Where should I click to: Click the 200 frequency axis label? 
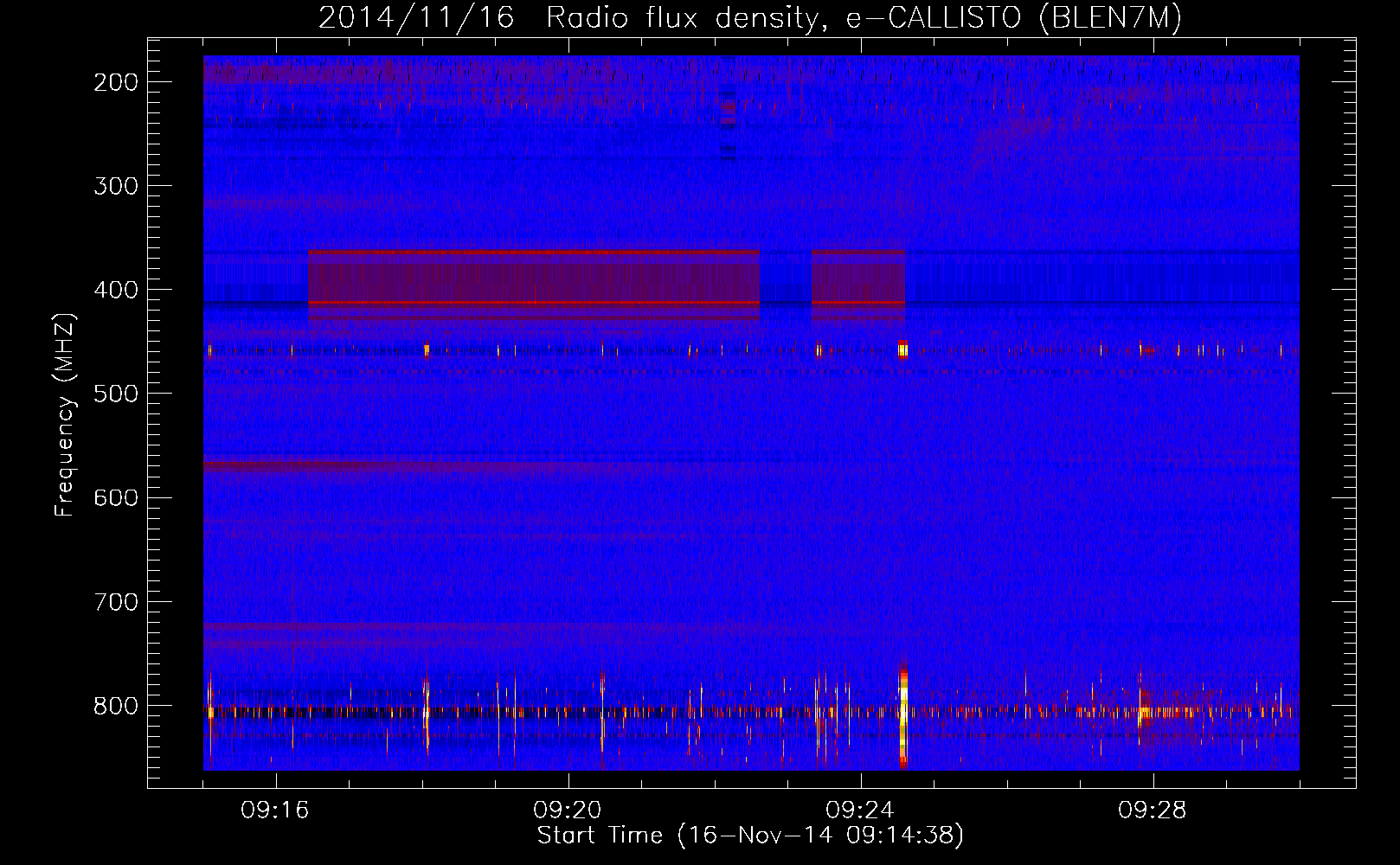[x=115, y=82]
